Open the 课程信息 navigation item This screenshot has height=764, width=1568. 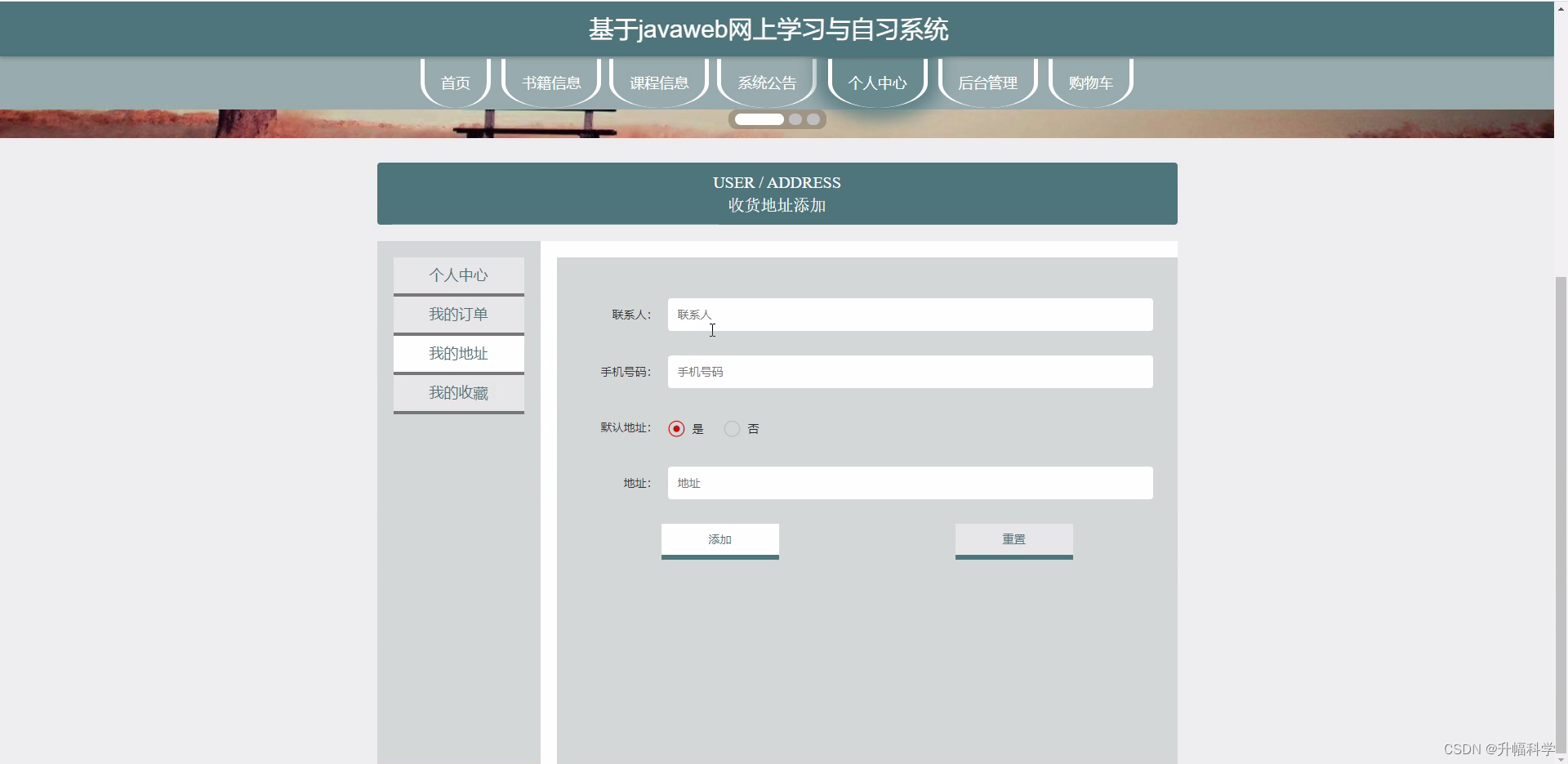pos(658,83)
